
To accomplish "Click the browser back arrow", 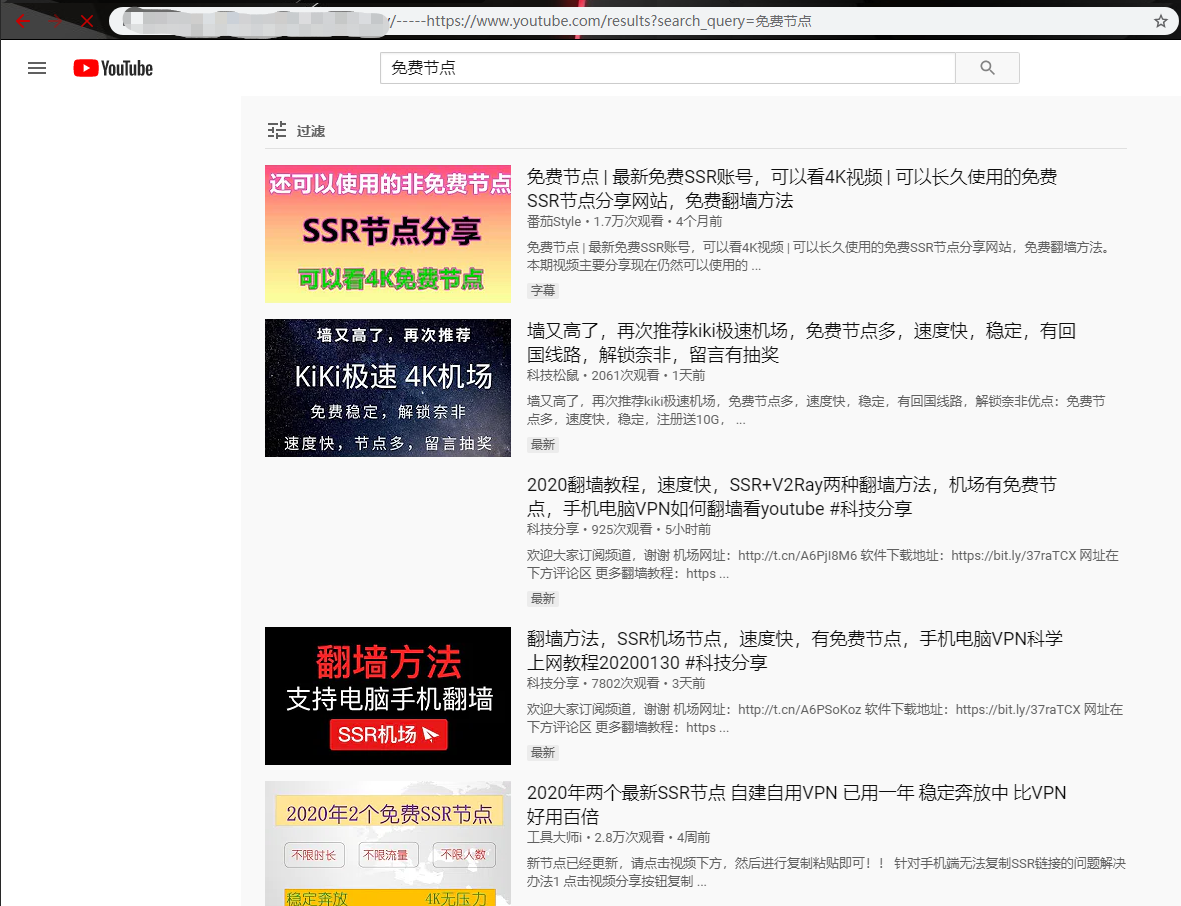I will (23, 21).
